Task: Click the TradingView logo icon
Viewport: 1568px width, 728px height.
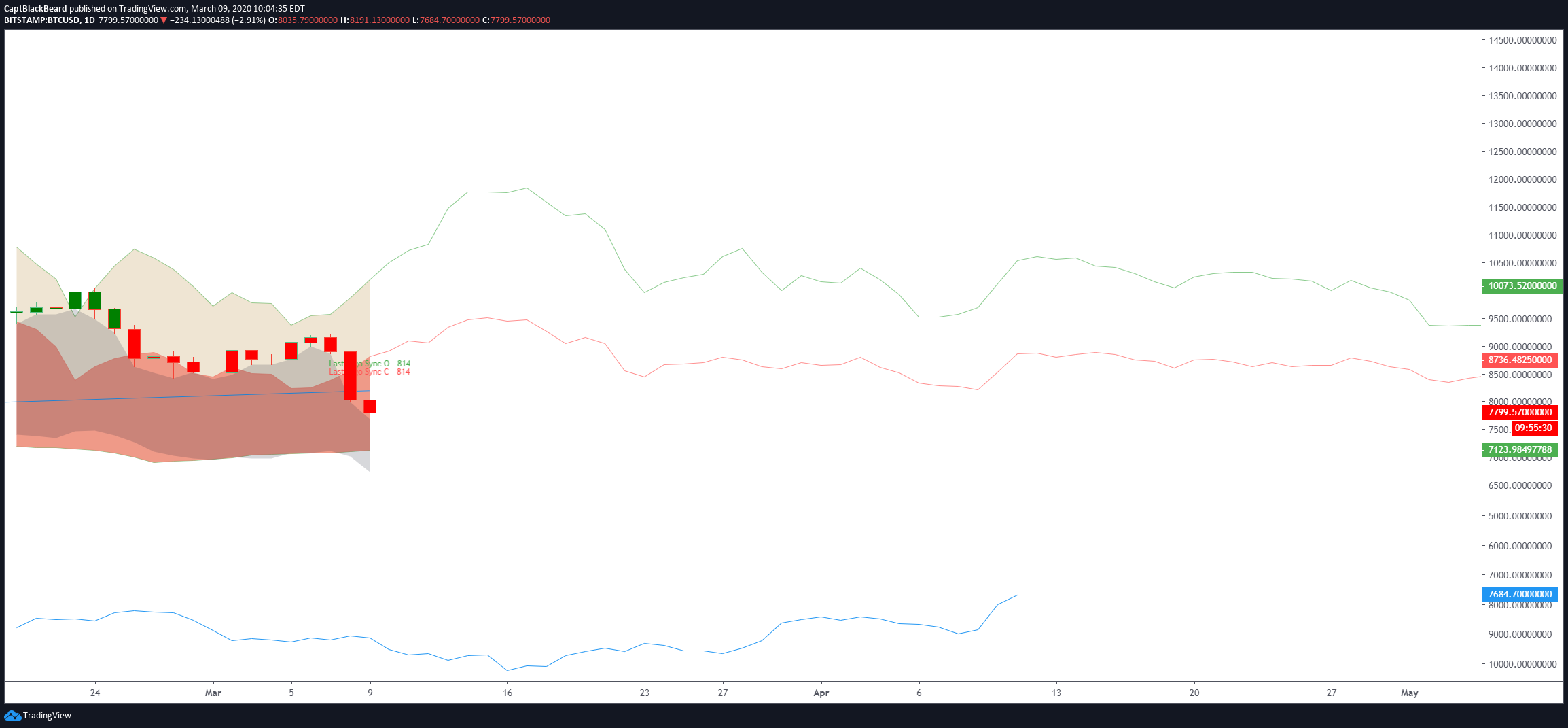Action: point(12,715)
